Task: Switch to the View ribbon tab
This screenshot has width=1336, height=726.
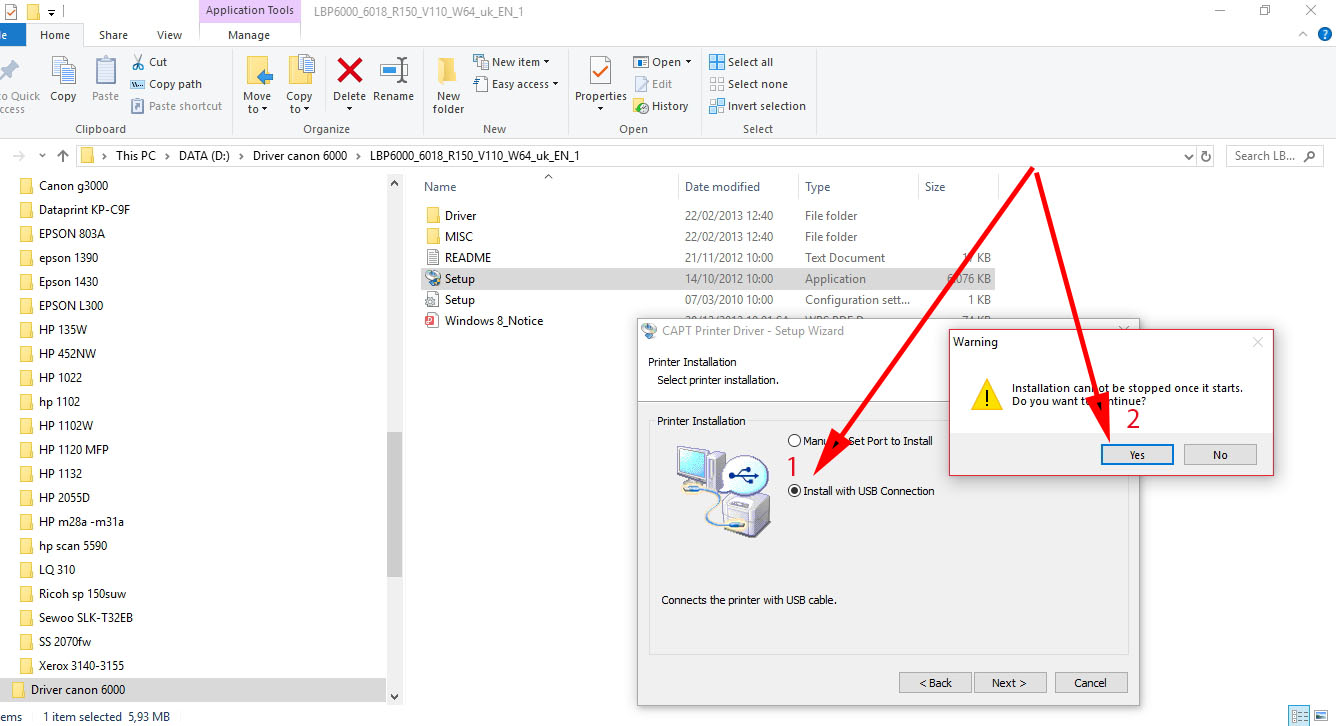Action: (169, 35)
